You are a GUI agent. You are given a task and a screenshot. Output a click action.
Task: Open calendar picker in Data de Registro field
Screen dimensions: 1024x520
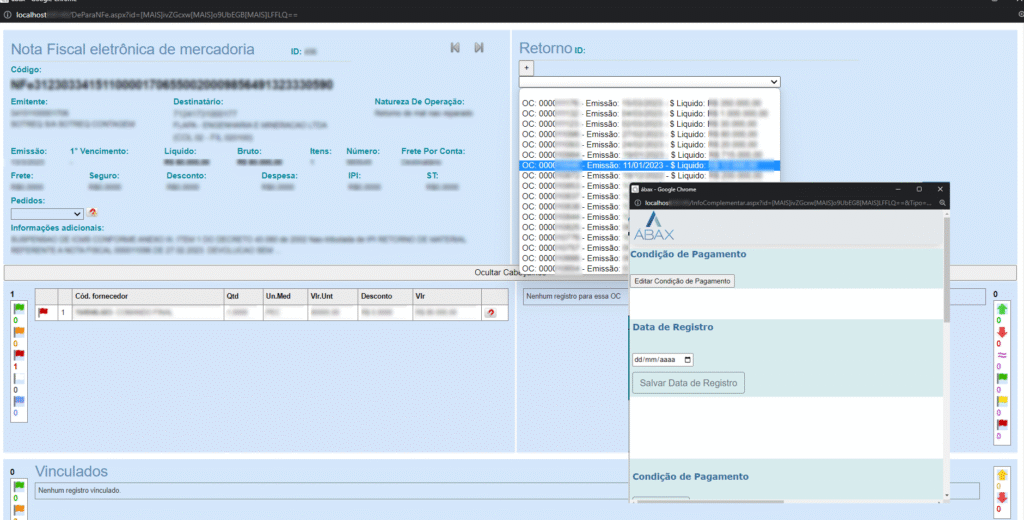[x=686, y=359]
